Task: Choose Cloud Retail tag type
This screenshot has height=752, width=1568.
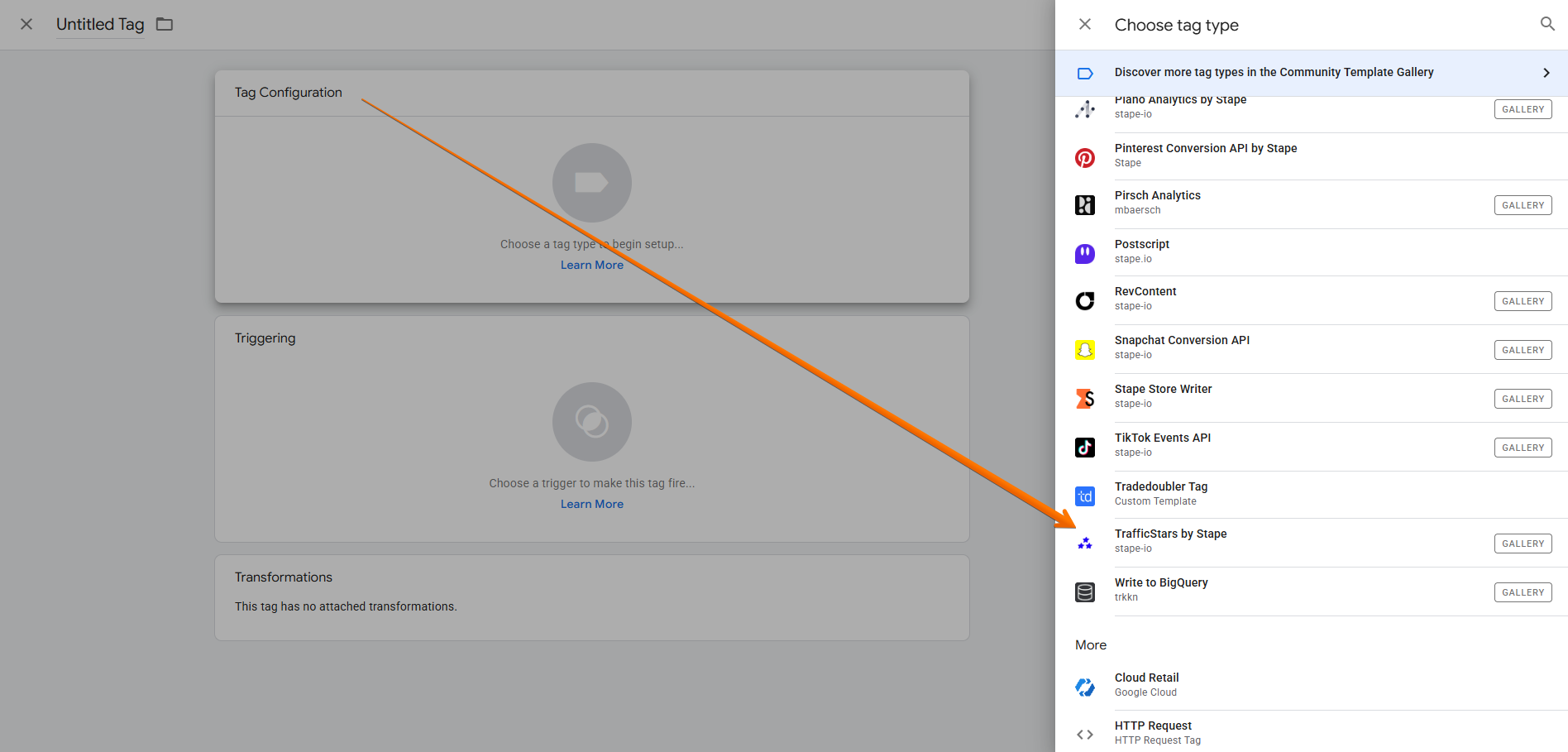Action: click(x=1312, y=685)
